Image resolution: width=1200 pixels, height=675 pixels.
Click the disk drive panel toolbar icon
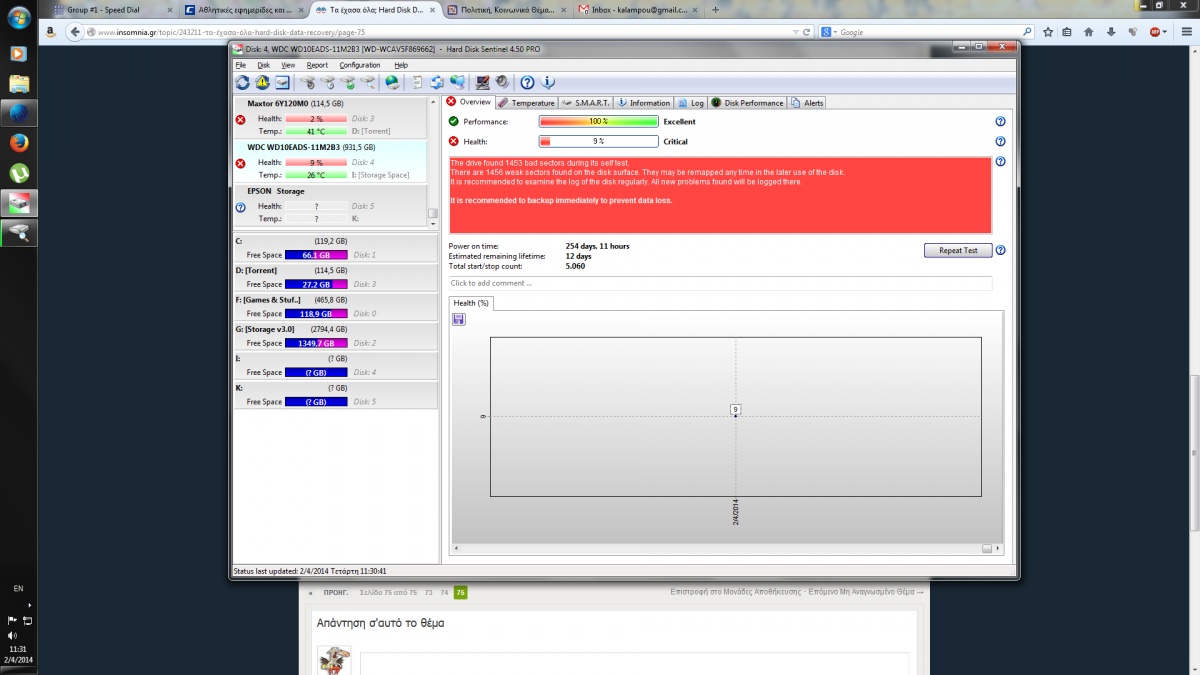[282, 82]
